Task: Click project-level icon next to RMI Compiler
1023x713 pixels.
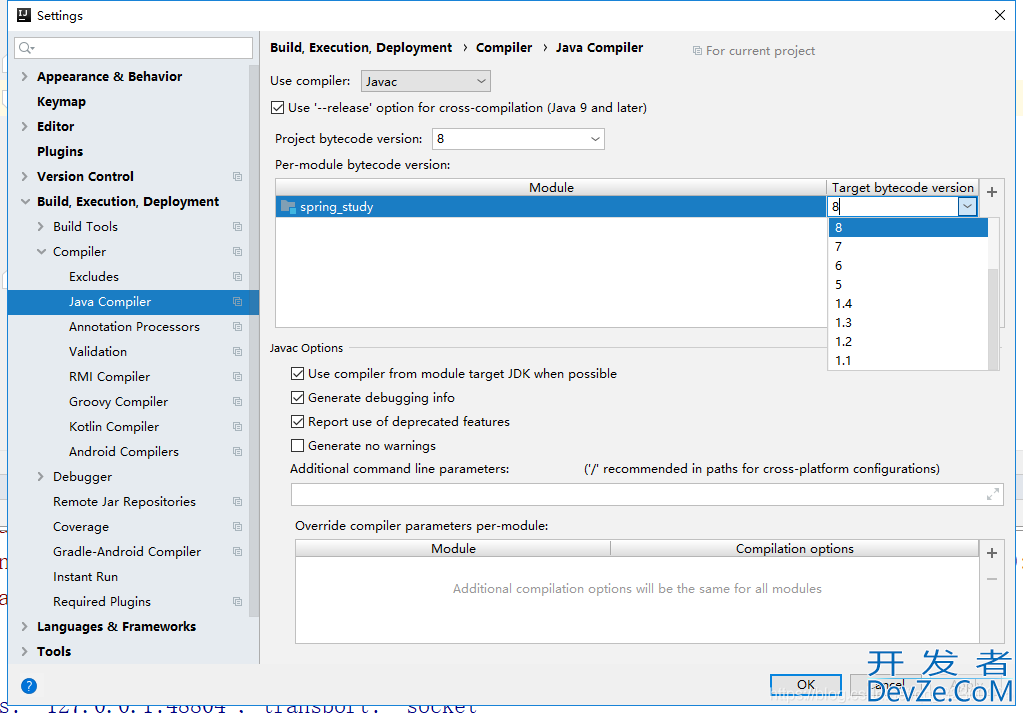Action: (237, 376)
